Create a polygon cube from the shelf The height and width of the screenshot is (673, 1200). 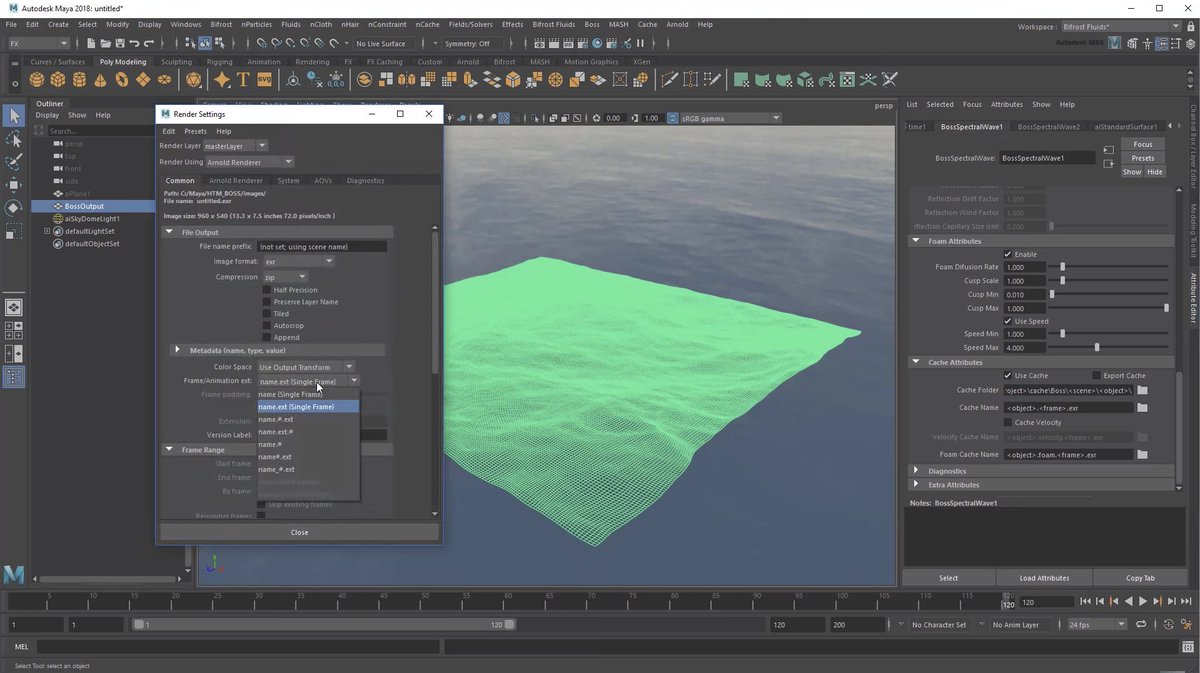click(x=58, y=80)
